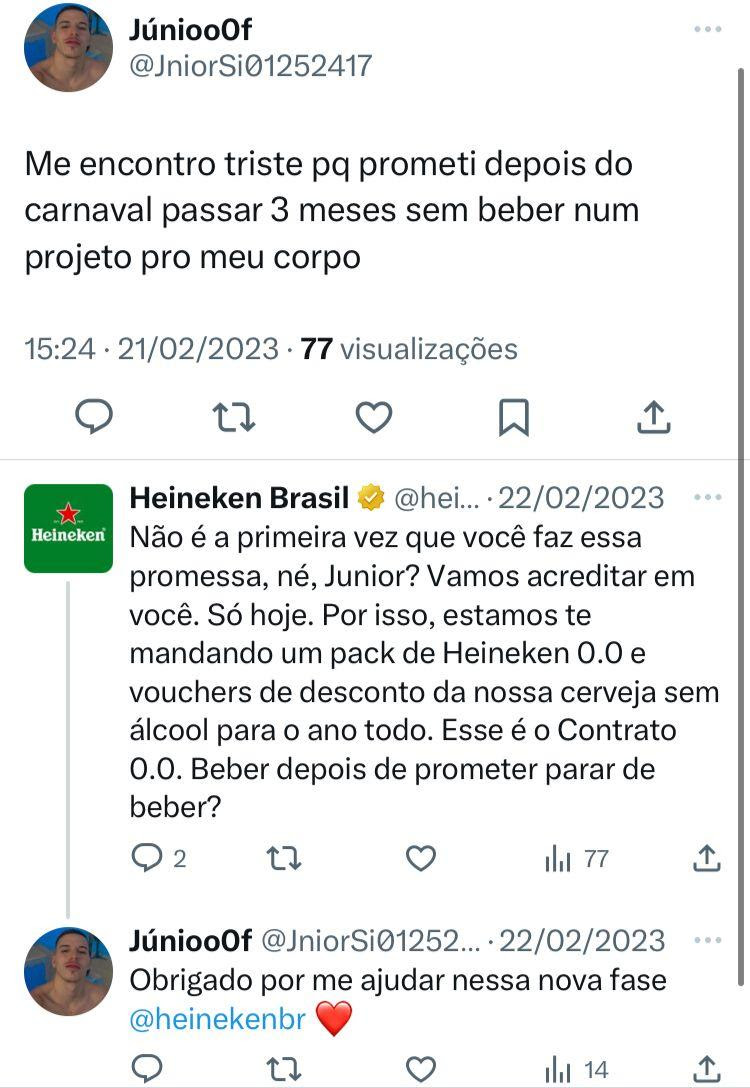Reply to Heineken Brasil's tweet
Screen dimensions: 750x1088
click(147, 857)
